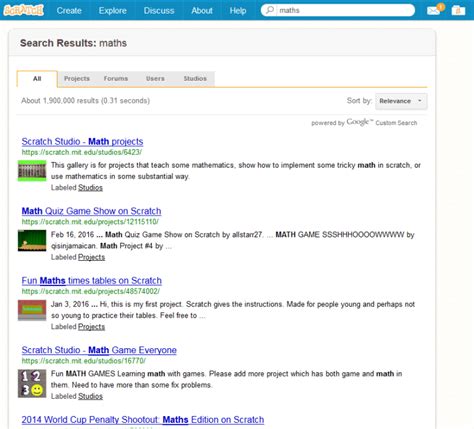The image size is (474, 429).
Task: Switch to the Studios tab
Action: 195,79
